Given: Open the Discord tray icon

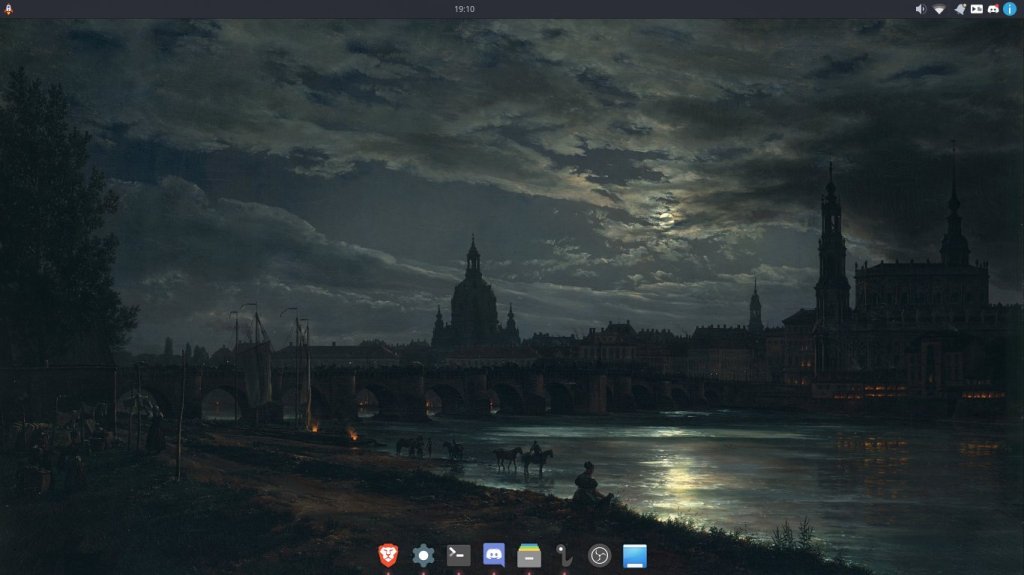Looking at the screenshot, I should click(x=993, y=9).
